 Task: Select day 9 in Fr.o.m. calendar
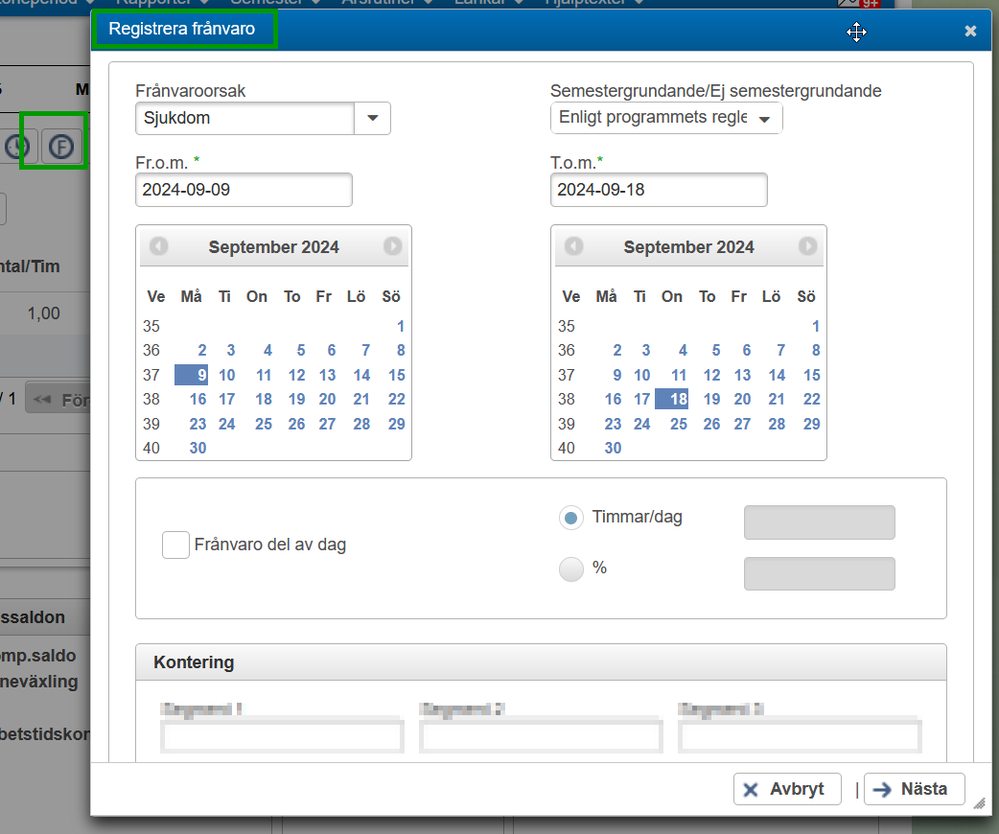click(x=191, y=375)
